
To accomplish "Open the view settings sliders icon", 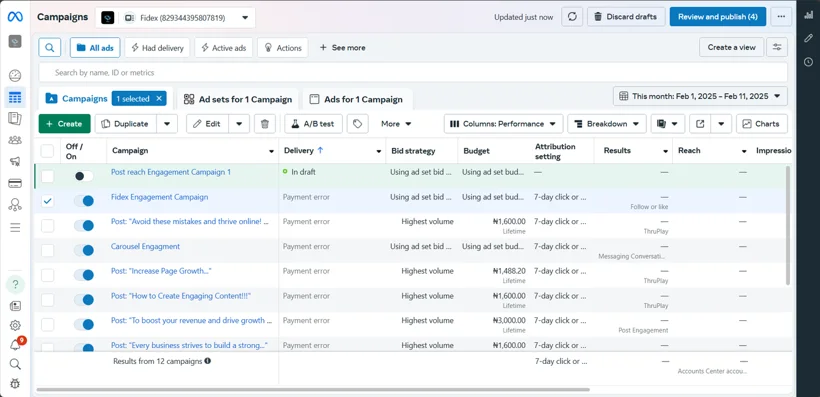I will point(777,47).
